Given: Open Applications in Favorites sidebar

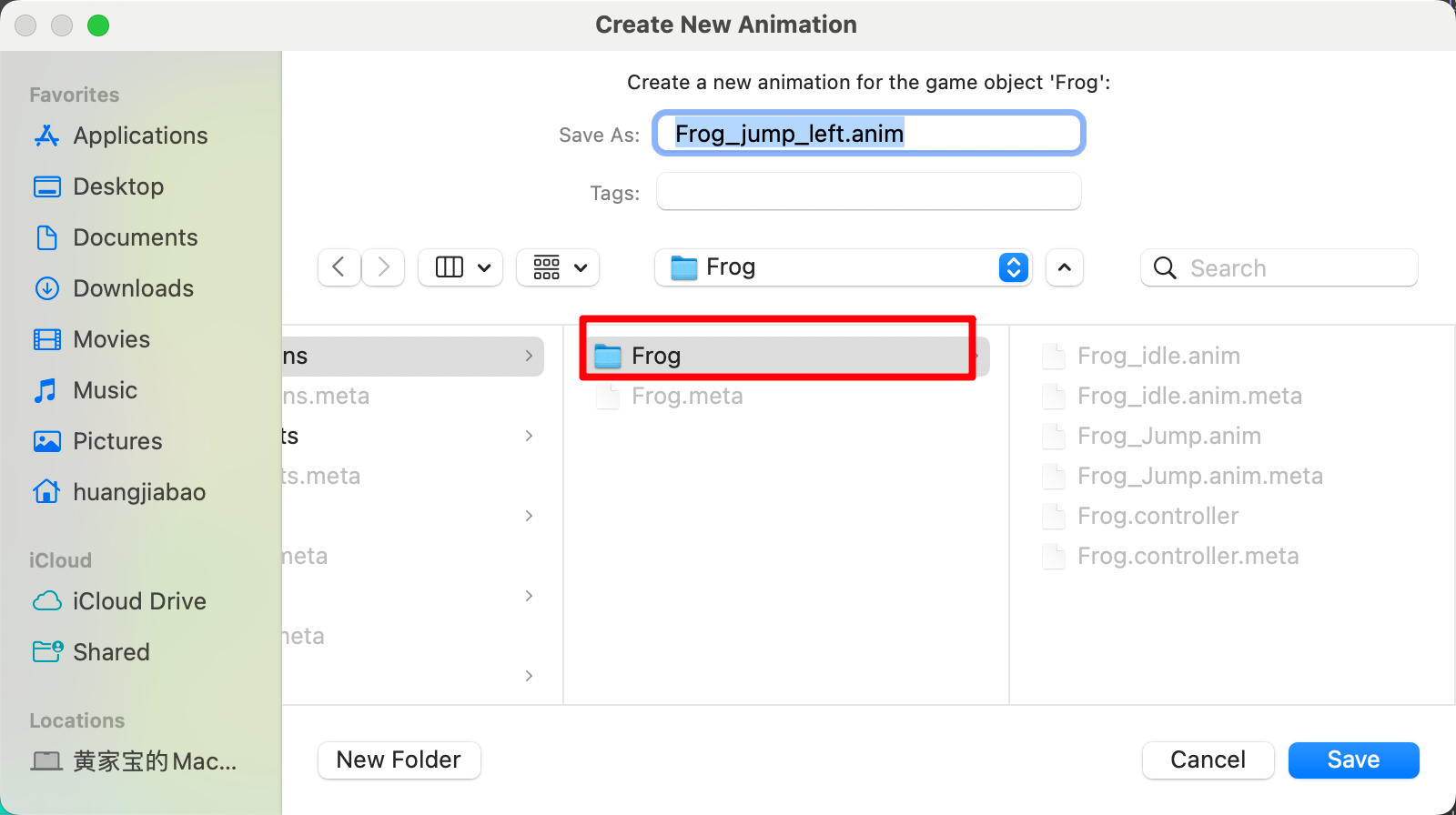Looking at the screenshot, I should coord(120,136).
